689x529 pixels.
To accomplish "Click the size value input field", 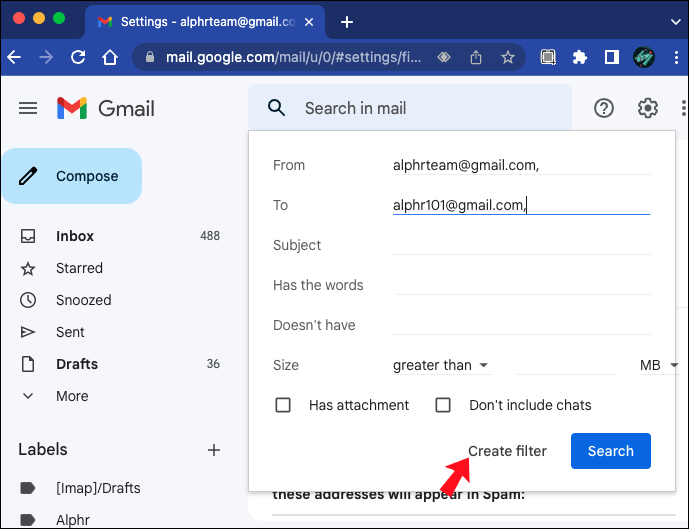I will (x=566, y=365).
